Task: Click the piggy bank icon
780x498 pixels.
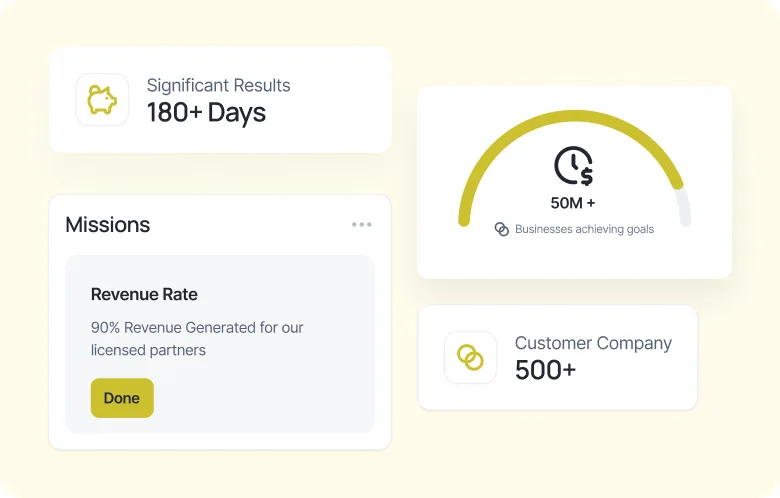Action: (102, 100)
